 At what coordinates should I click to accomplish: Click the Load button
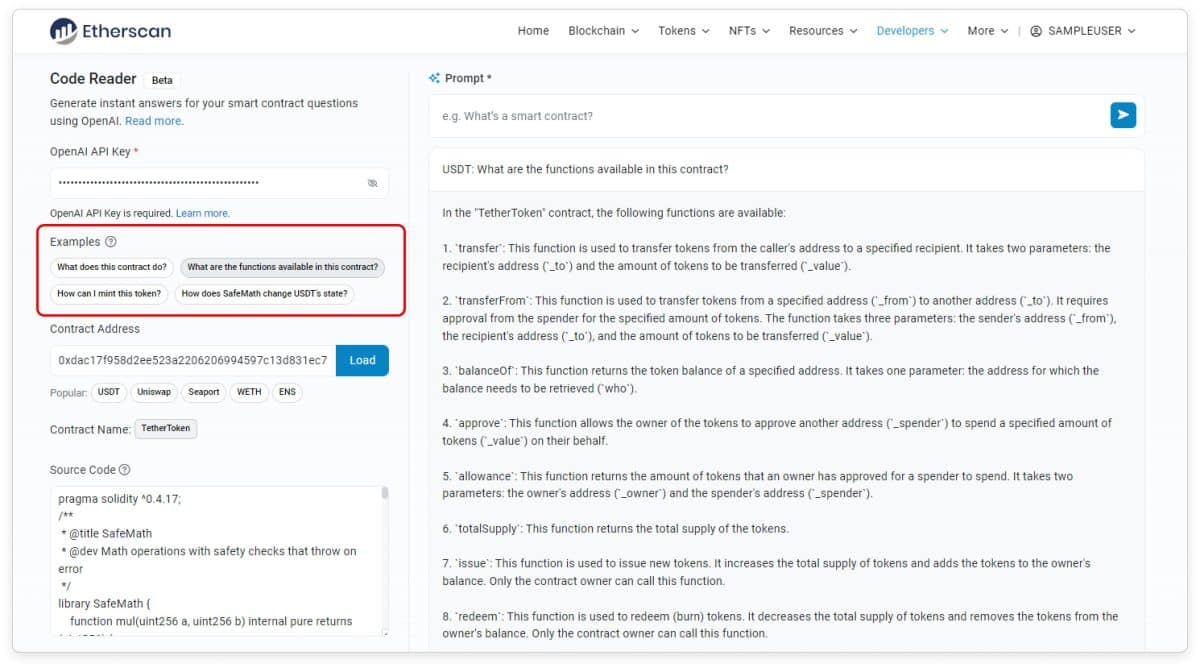(x=362, y=360)
